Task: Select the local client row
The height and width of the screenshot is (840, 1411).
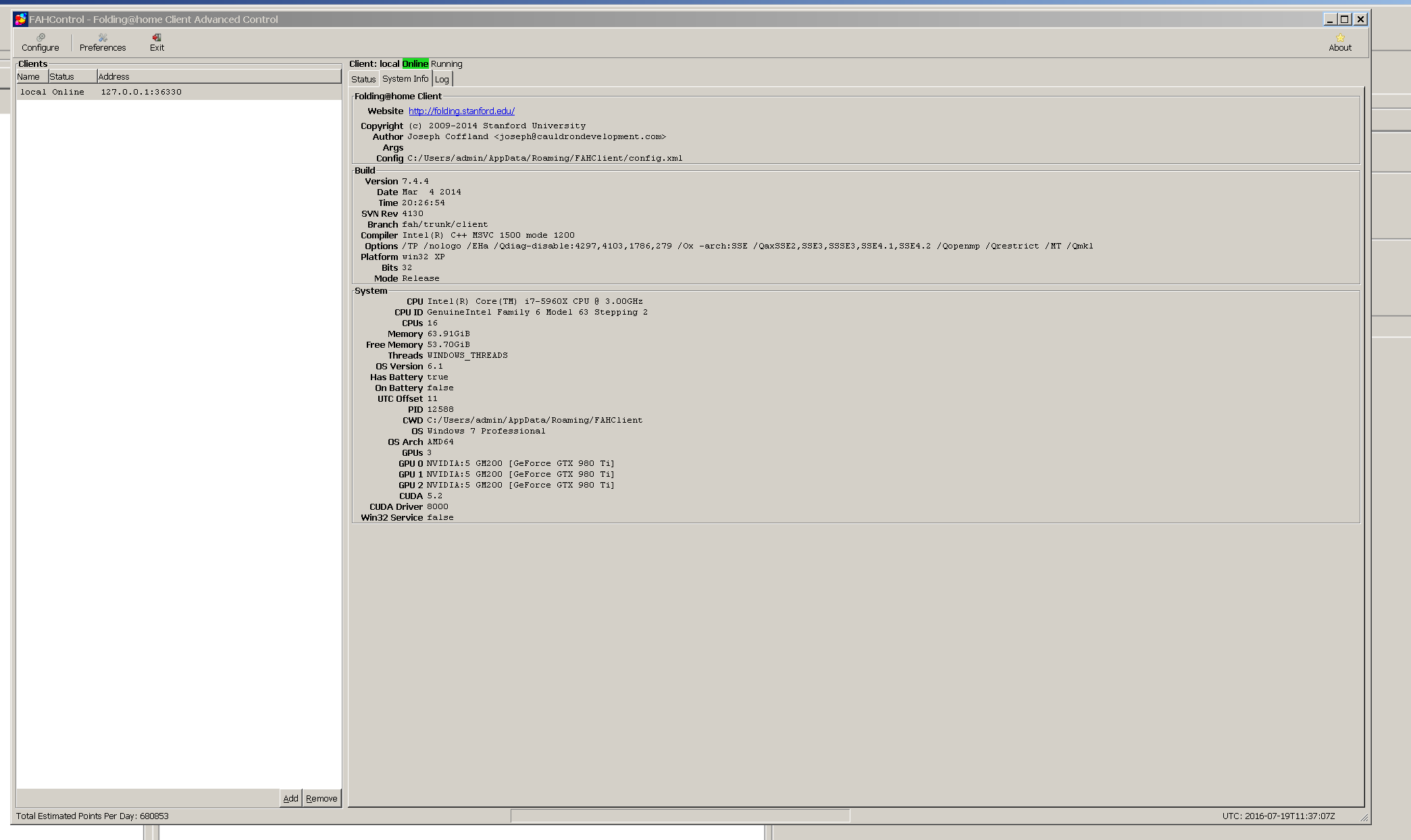Action: click(x=101, y=92)
